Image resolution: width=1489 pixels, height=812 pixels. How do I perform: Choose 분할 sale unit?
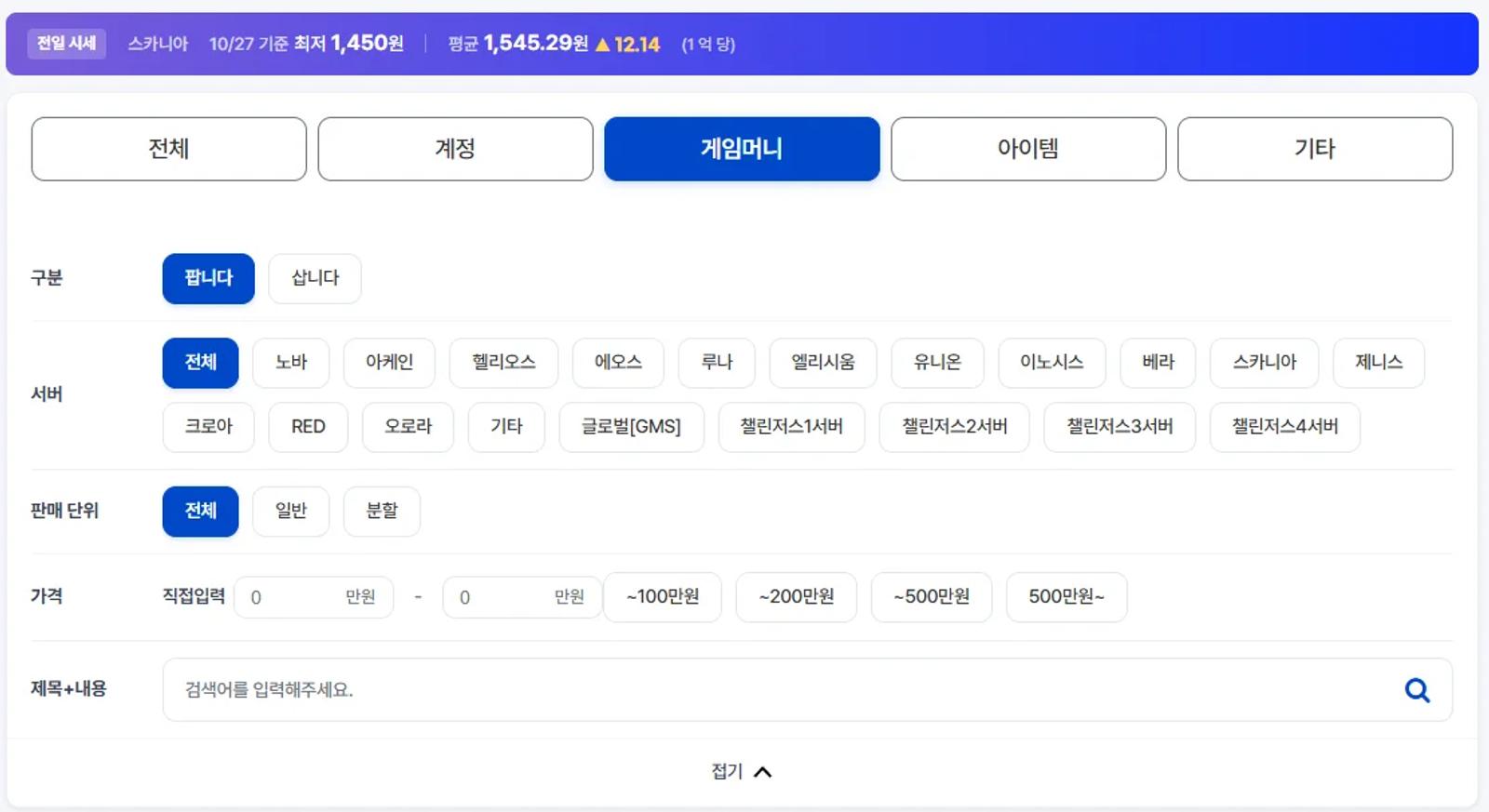coord(382,512)
